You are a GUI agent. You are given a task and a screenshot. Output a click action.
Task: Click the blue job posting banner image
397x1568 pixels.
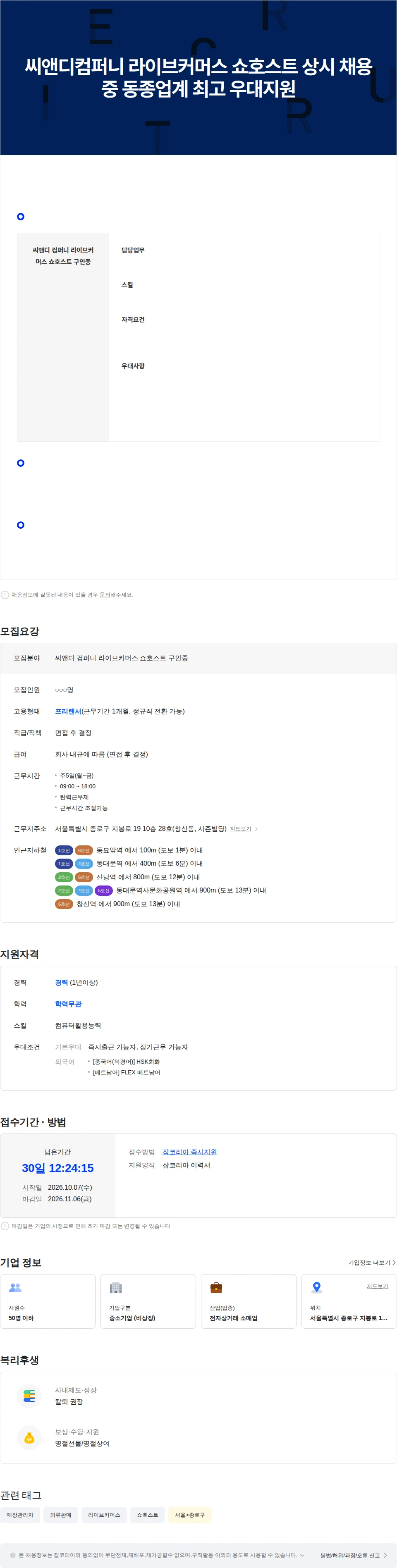pos(198,77)
